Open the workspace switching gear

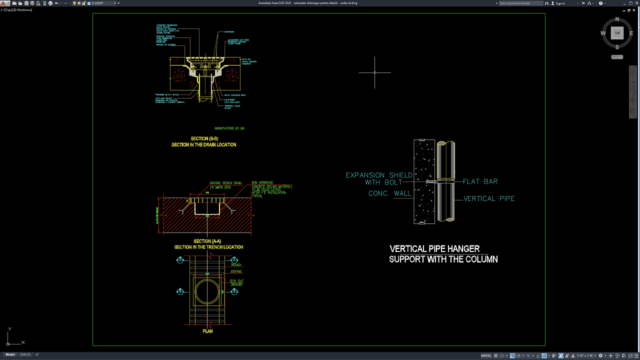pyautogui.click(x=600, y=356)
